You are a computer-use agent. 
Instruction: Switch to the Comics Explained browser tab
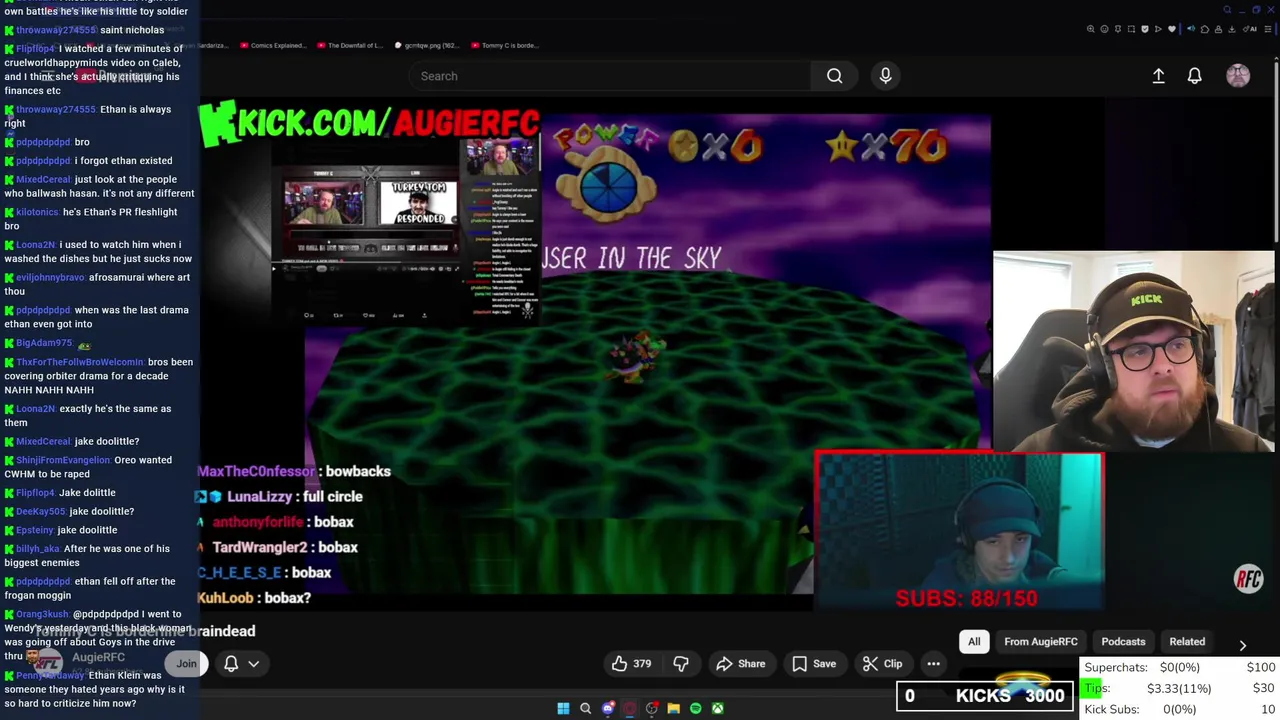pyautogui.click(x=273, y=45)
